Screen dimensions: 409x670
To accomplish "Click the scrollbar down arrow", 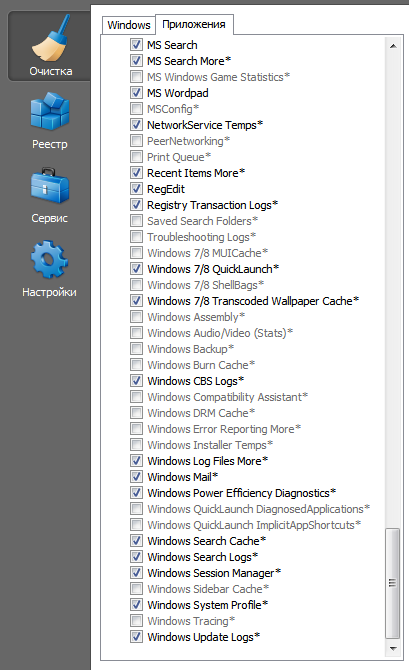I will [x=393, y=649].
